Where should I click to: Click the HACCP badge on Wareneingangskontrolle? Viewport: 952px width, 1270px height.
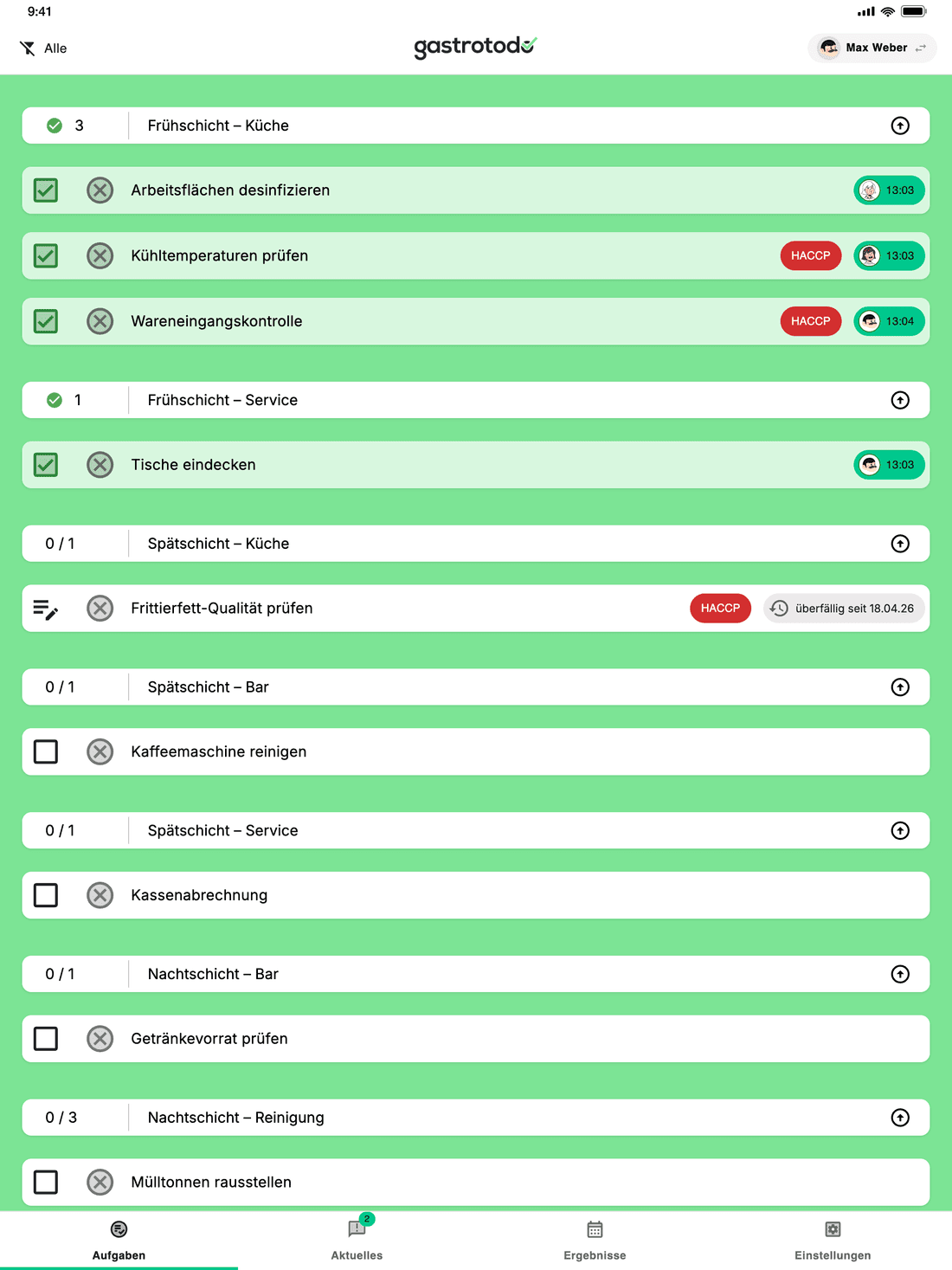[810, 321]
